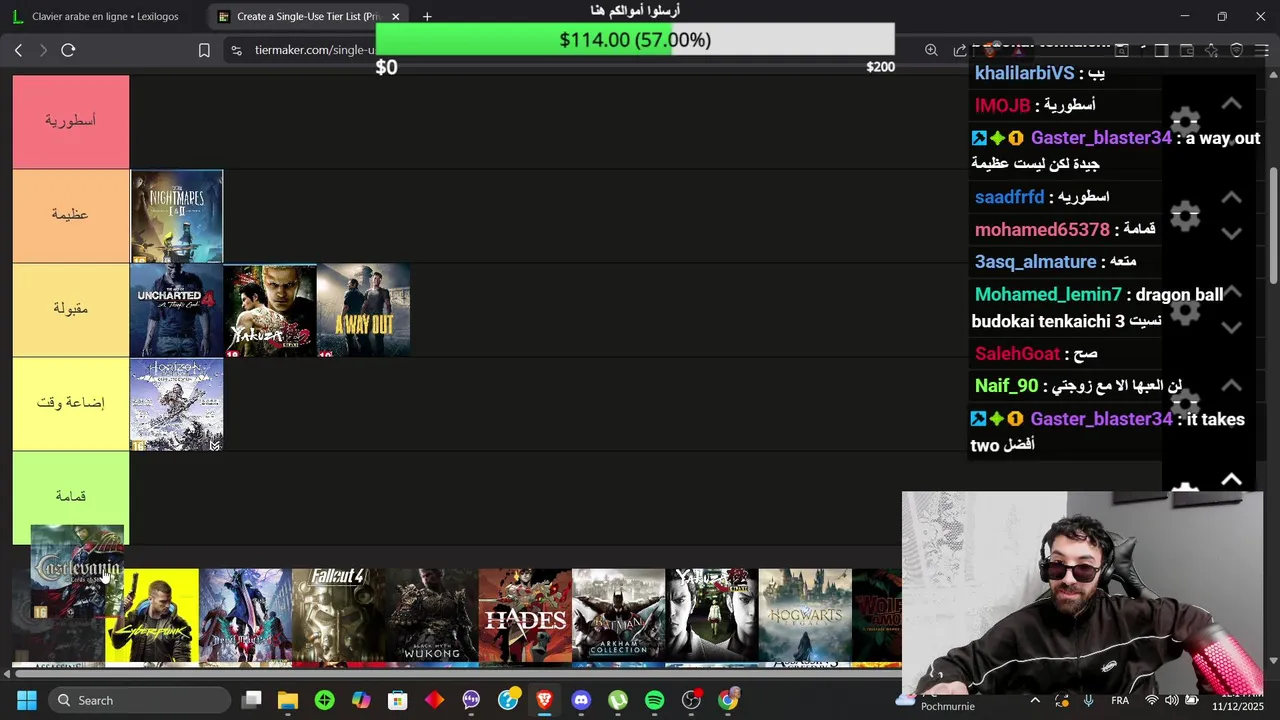Move عظيمة tier row up with chevron
The height and width of the screenshot is (720, 1280).
pyautogui.click(x=1232, y=198)
